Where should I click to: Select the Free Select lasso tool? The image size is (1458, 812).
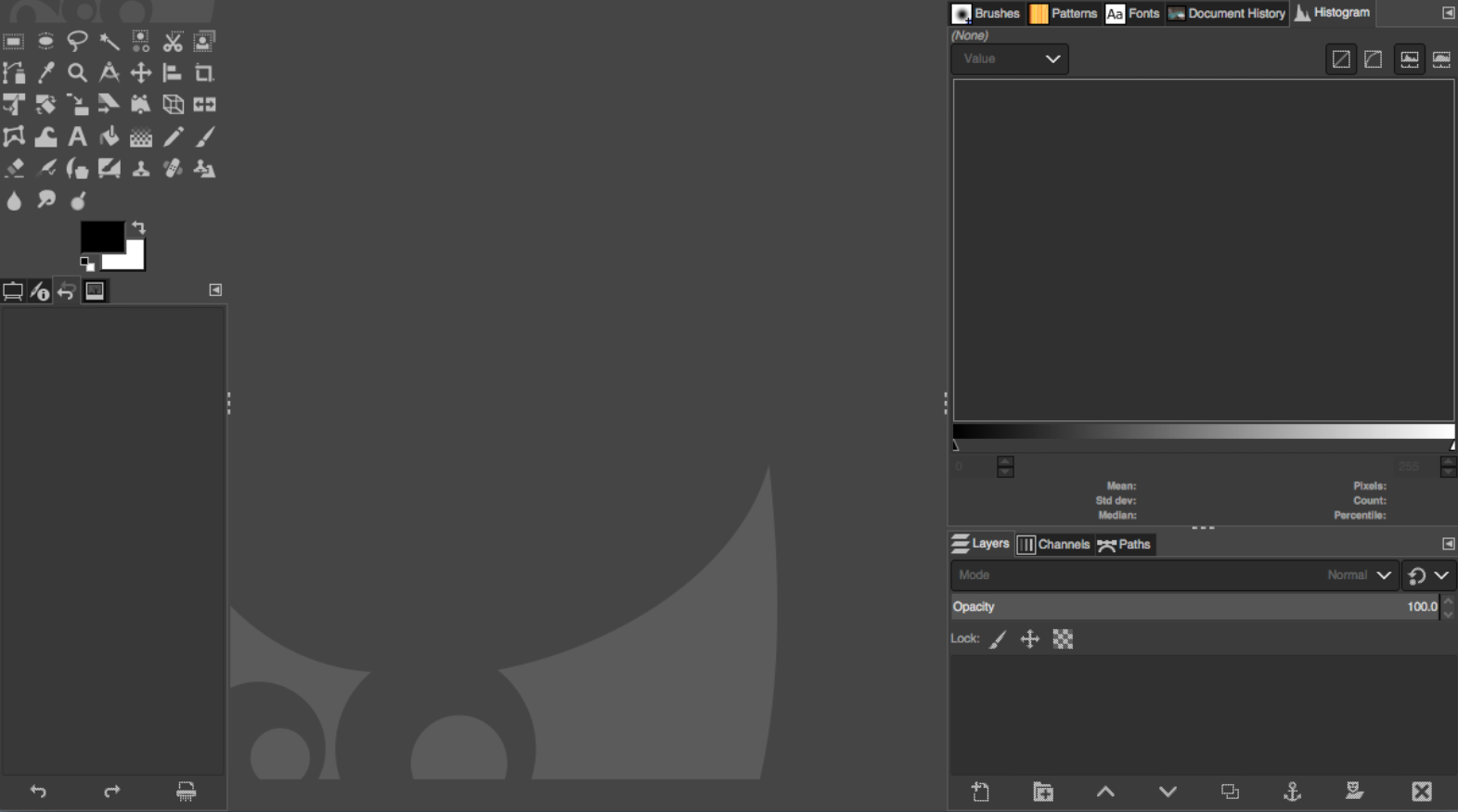(77, 42)
